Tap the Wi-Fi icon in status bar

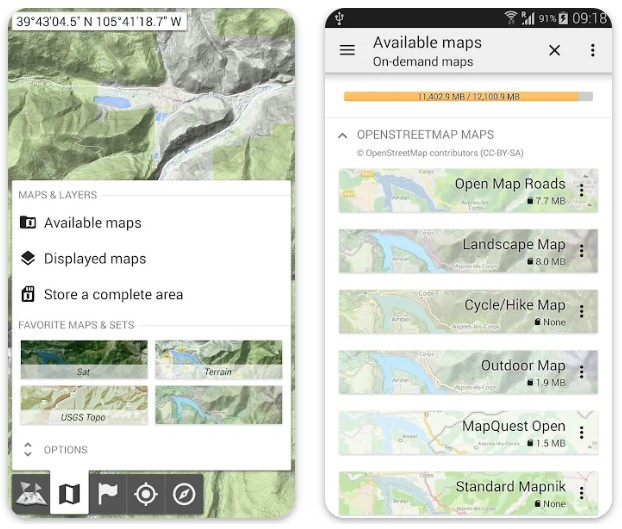(x=511, y=17)
